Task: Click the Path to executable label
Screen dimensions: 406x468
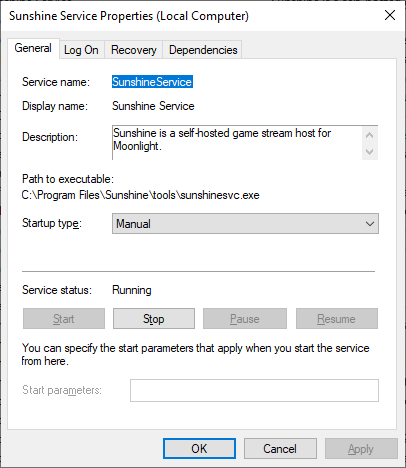Action: (68, 179)
